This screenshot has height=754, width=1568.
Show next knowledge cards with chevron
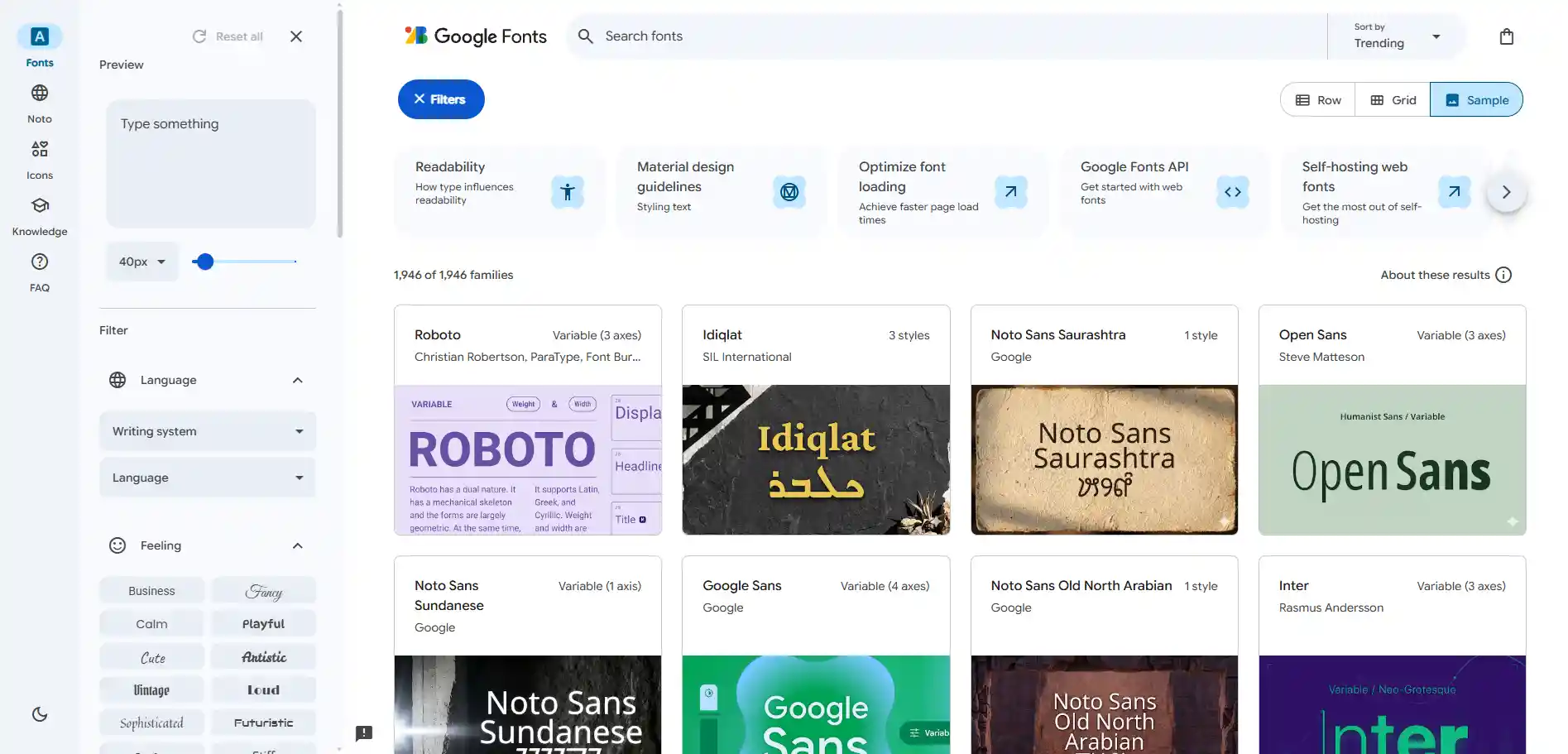point(1507,192)
